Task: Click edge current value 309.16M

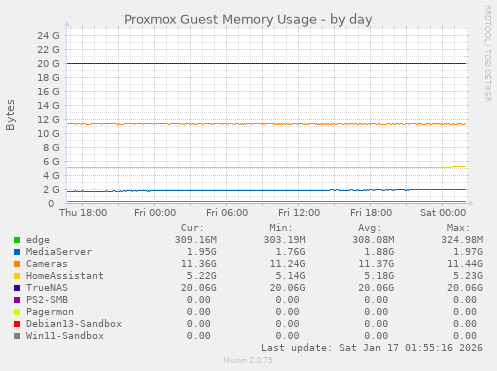Action: [x=196, y=240]
